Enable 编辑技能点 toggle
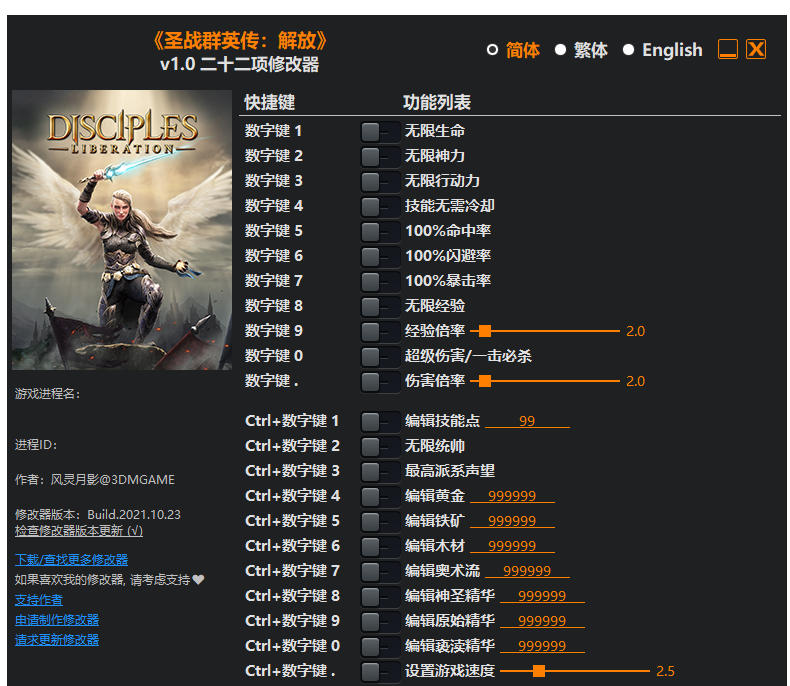 tap(380, 422)
